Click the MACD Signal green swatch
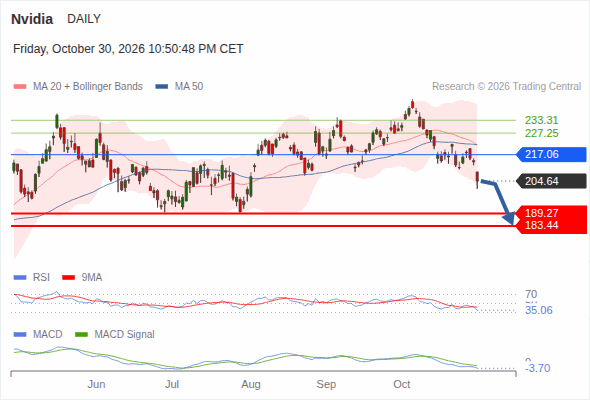The image size is (590, 400). tap(81, 335)
